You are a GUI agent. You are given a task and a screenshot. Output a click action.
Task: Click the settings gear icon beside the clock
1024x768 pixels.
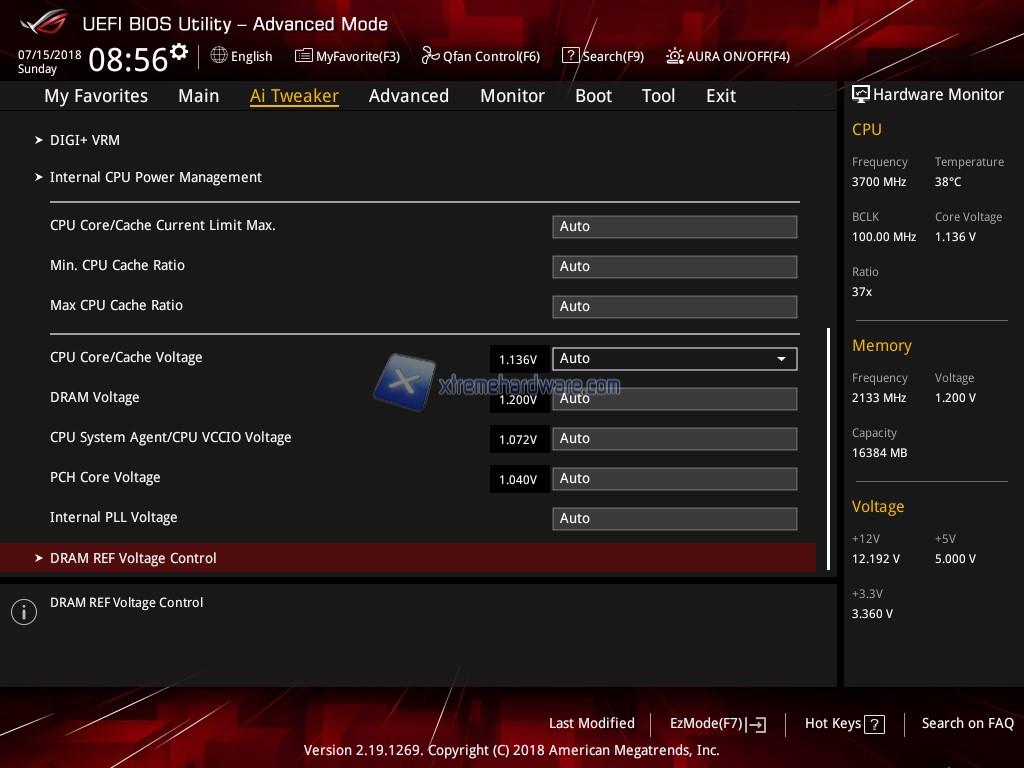click(x=179, y=51)
